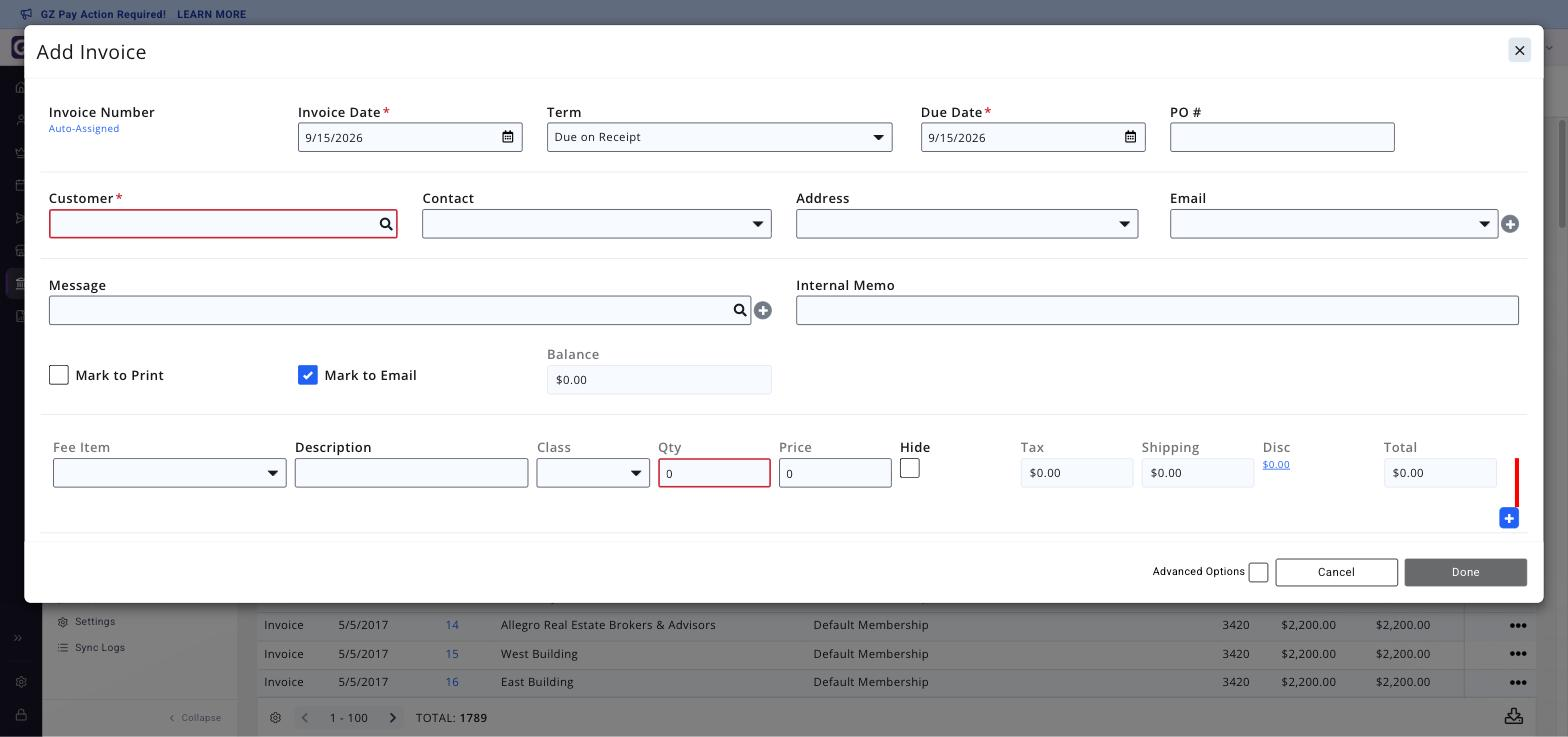Image resolution: width=1568 pixels, height=737 pixels.
Task: Open the Due Date calendar picker
Action: click(1130, 137)
